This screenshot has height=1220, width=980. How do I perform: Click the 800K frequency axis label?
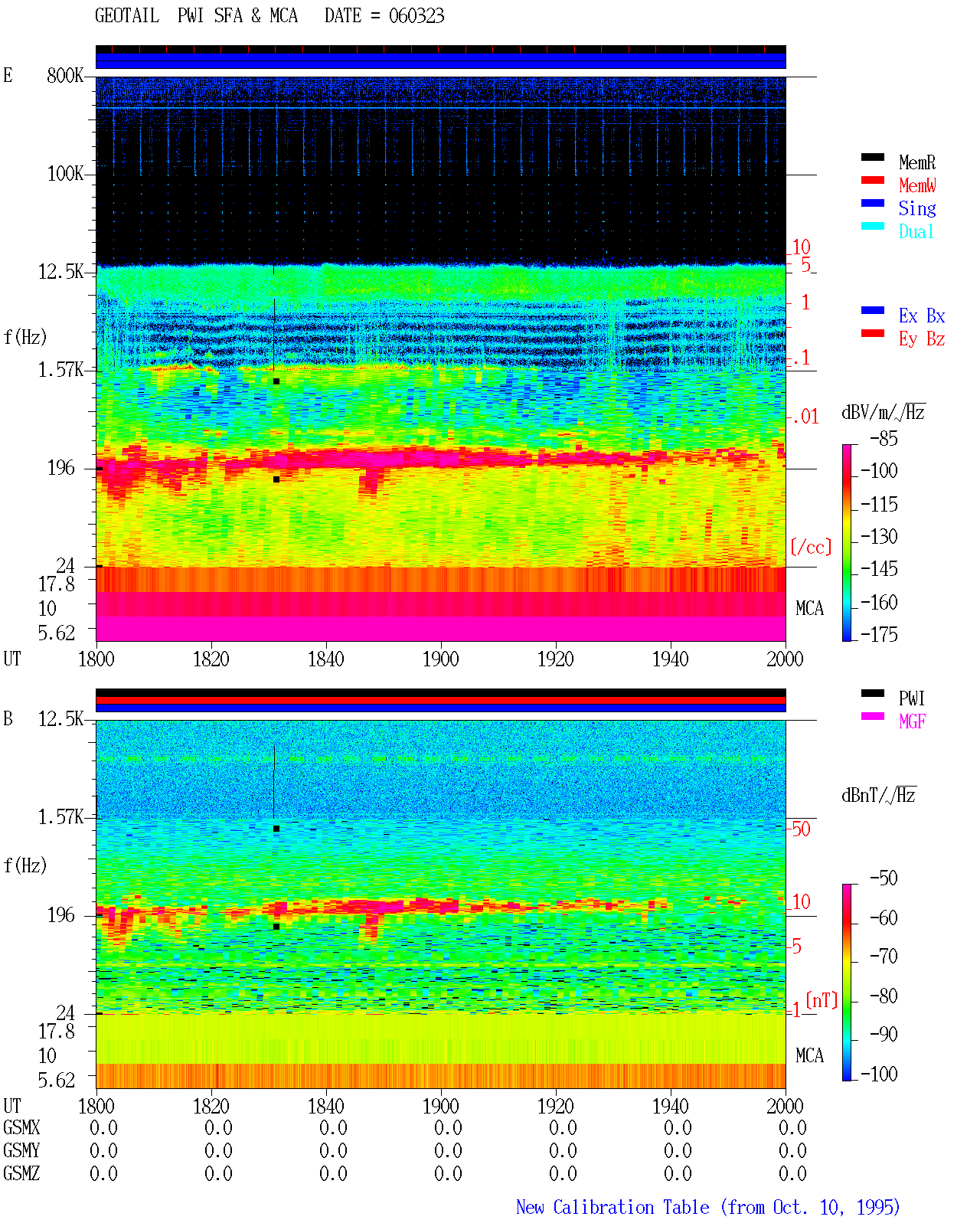point(65,76)
